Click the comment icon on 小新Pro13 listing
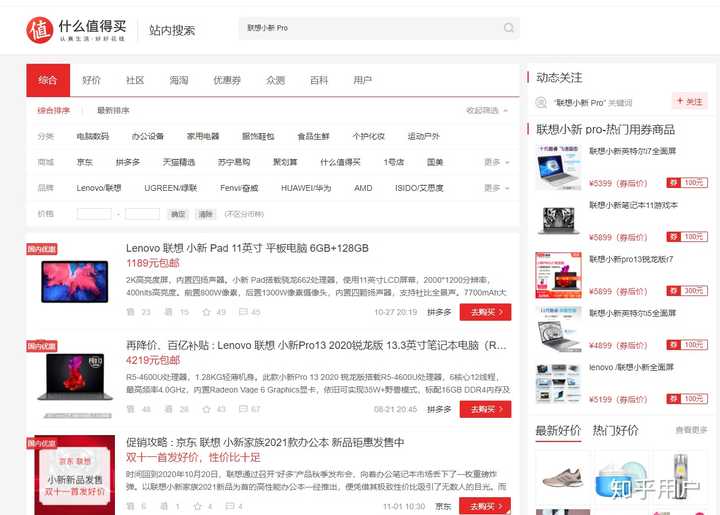 coord(243,409)
